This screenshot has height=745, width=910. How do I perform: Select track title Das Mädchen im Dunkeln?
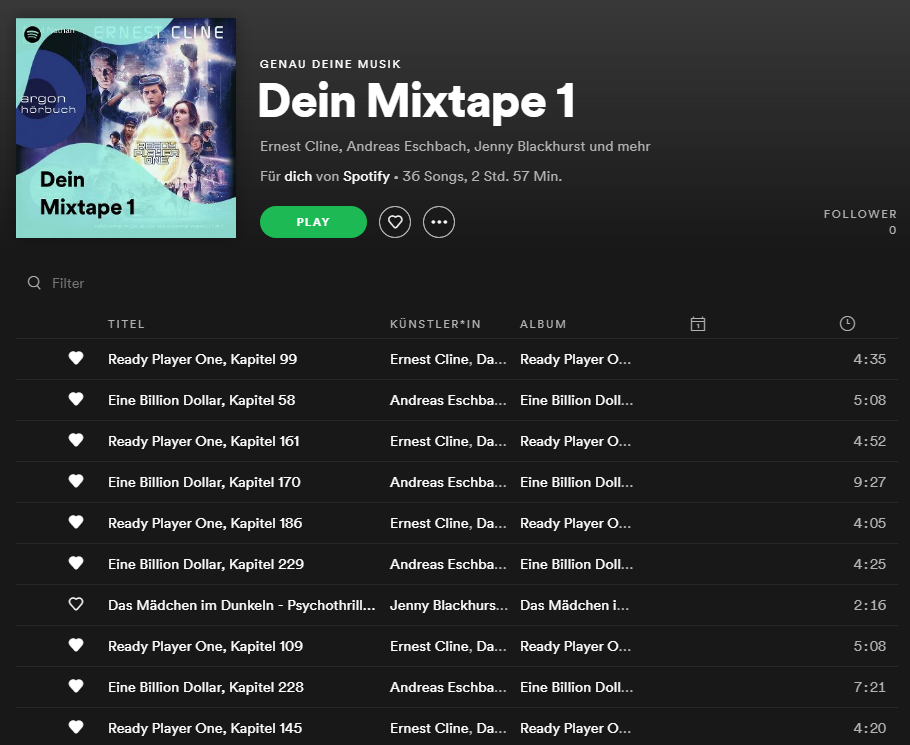click(241, 605)
